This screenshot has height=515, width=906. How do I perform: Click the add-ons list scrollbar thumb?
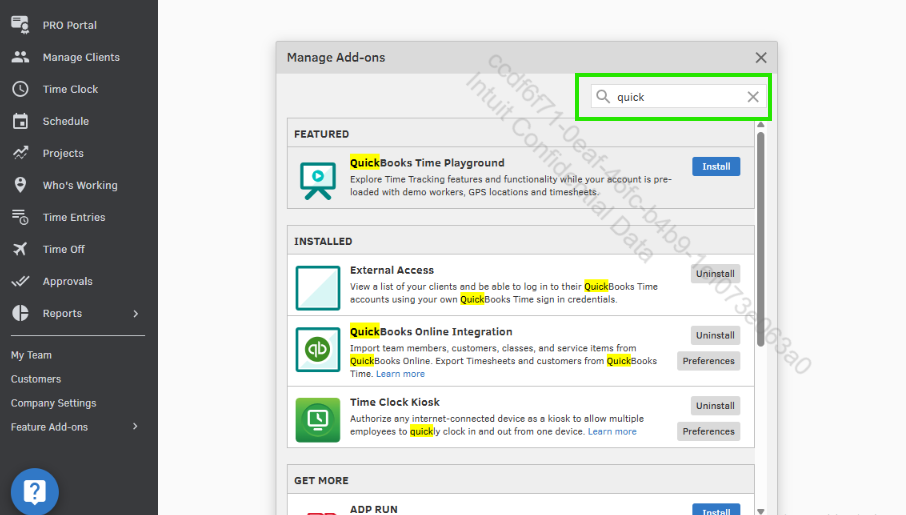pos(760,239)
